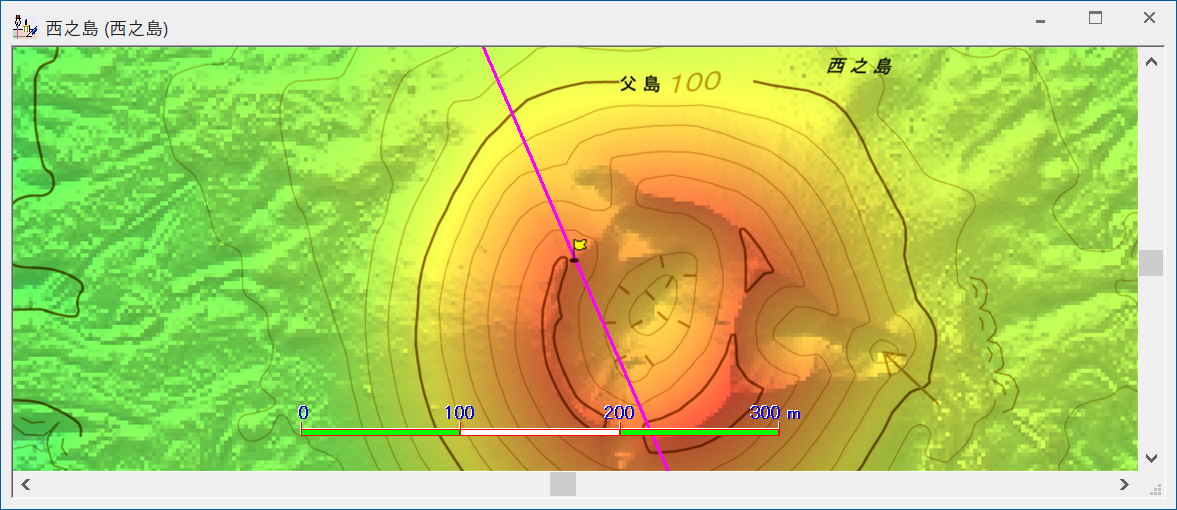Click the 100 contour elevation label
The height and width of the screenshot is (510, 1177).
pos(696,82)
